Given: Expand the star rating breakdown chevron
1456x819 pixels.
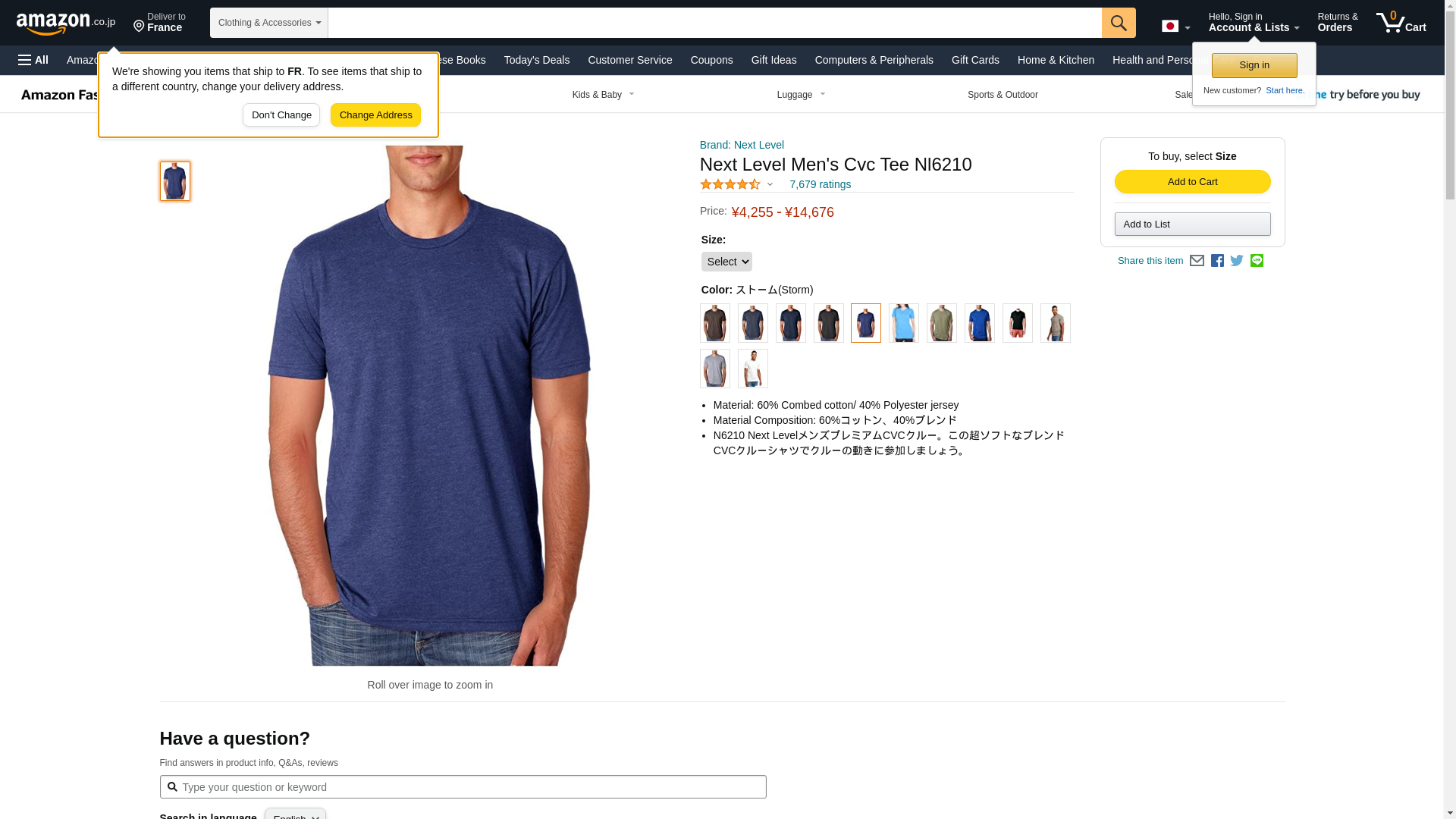Looking at the screenshot, I should point(770,184).
